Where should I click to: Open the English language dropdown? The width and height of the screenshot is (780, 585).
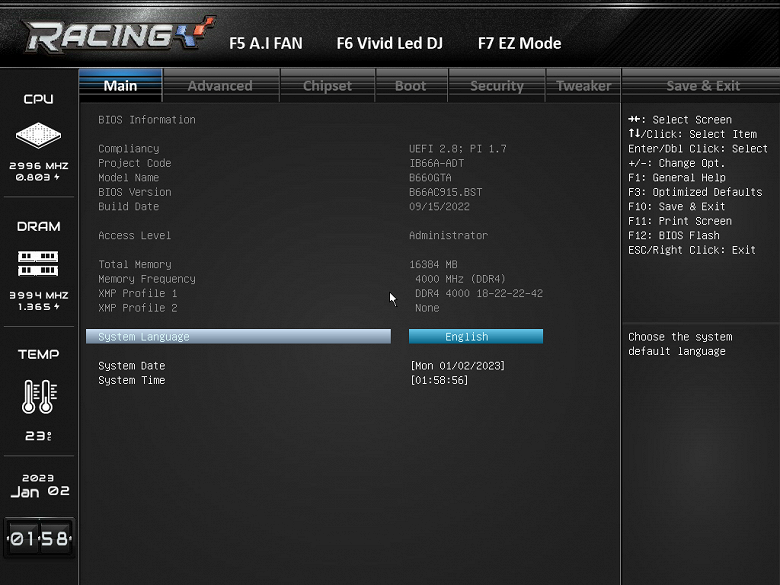476,337
